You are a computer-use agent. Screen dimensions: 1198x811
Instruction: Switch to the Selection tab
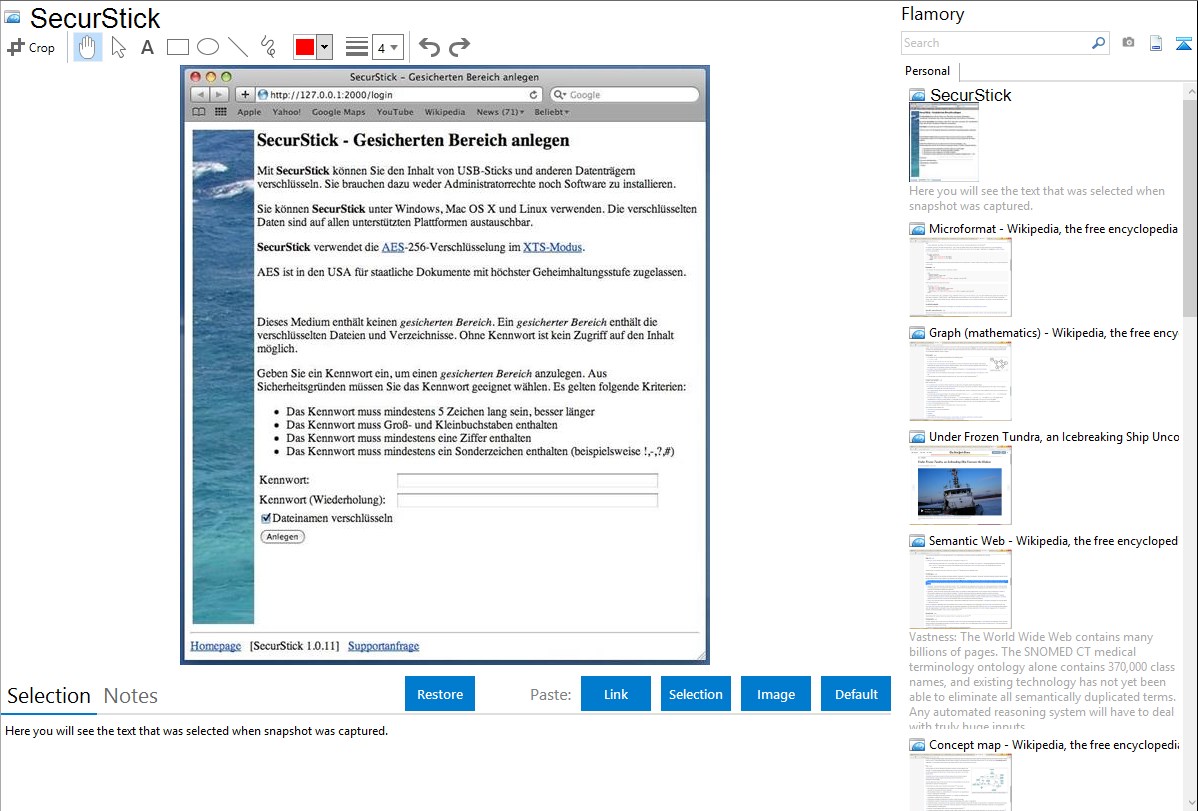pos(49,696)
